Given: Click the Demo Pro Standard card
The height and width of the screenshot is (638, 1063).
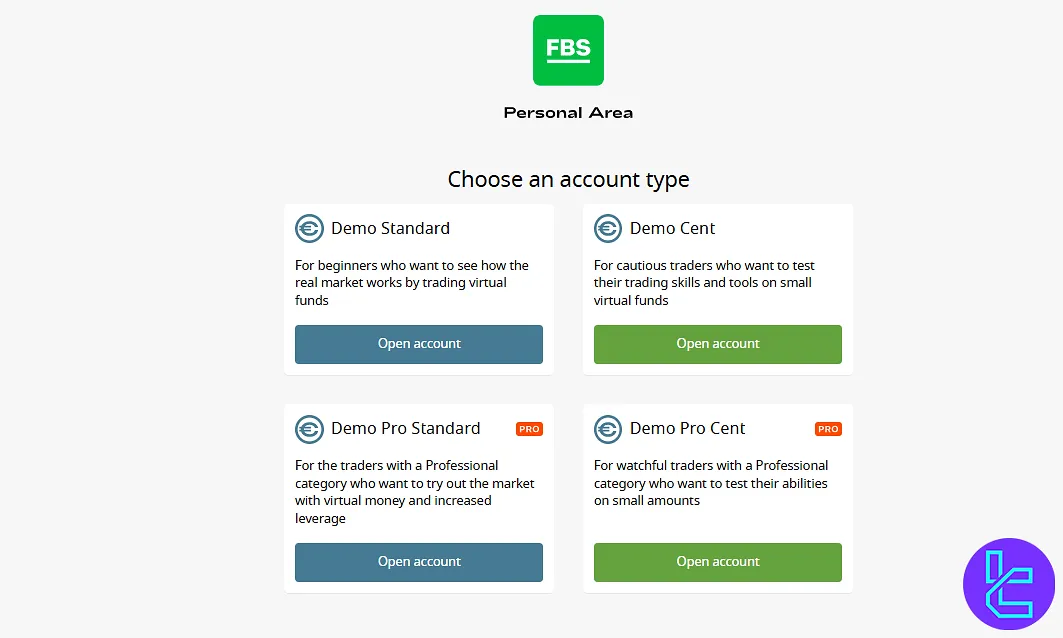Looking at the screenshot, I should click(418, 497).
